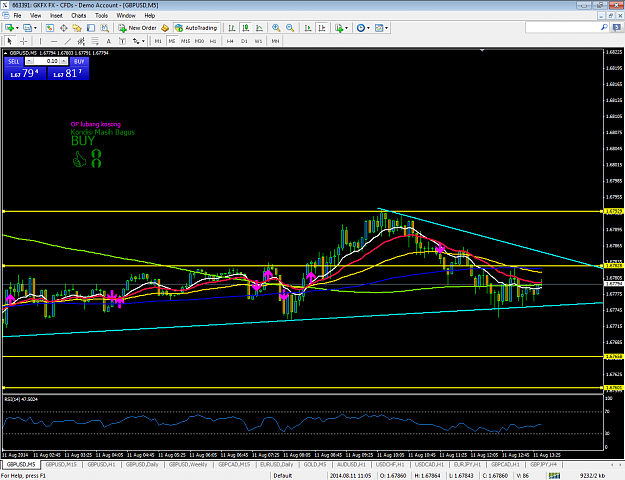Viewport: 625px width, 480px height.
Task: Zoom in on the chart
Action: click(276, 28)
